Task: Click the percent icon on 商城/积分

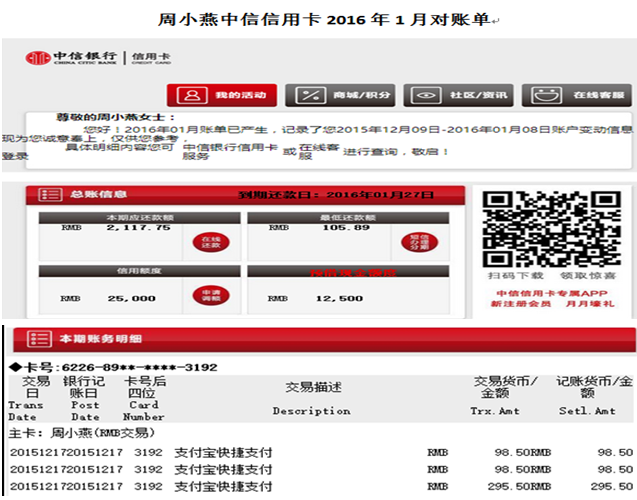Action: pos(309,95)
